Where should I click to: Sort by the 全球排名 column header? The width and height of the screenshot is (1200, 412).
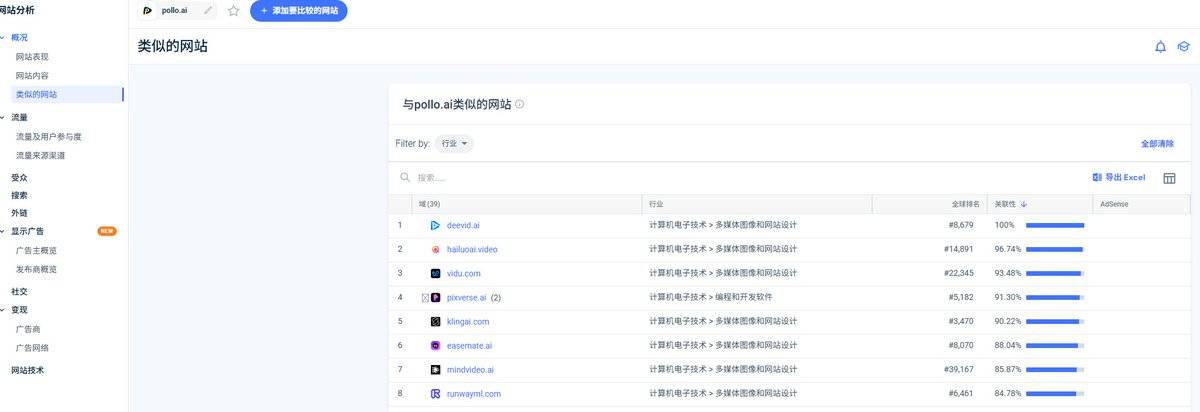930,204
